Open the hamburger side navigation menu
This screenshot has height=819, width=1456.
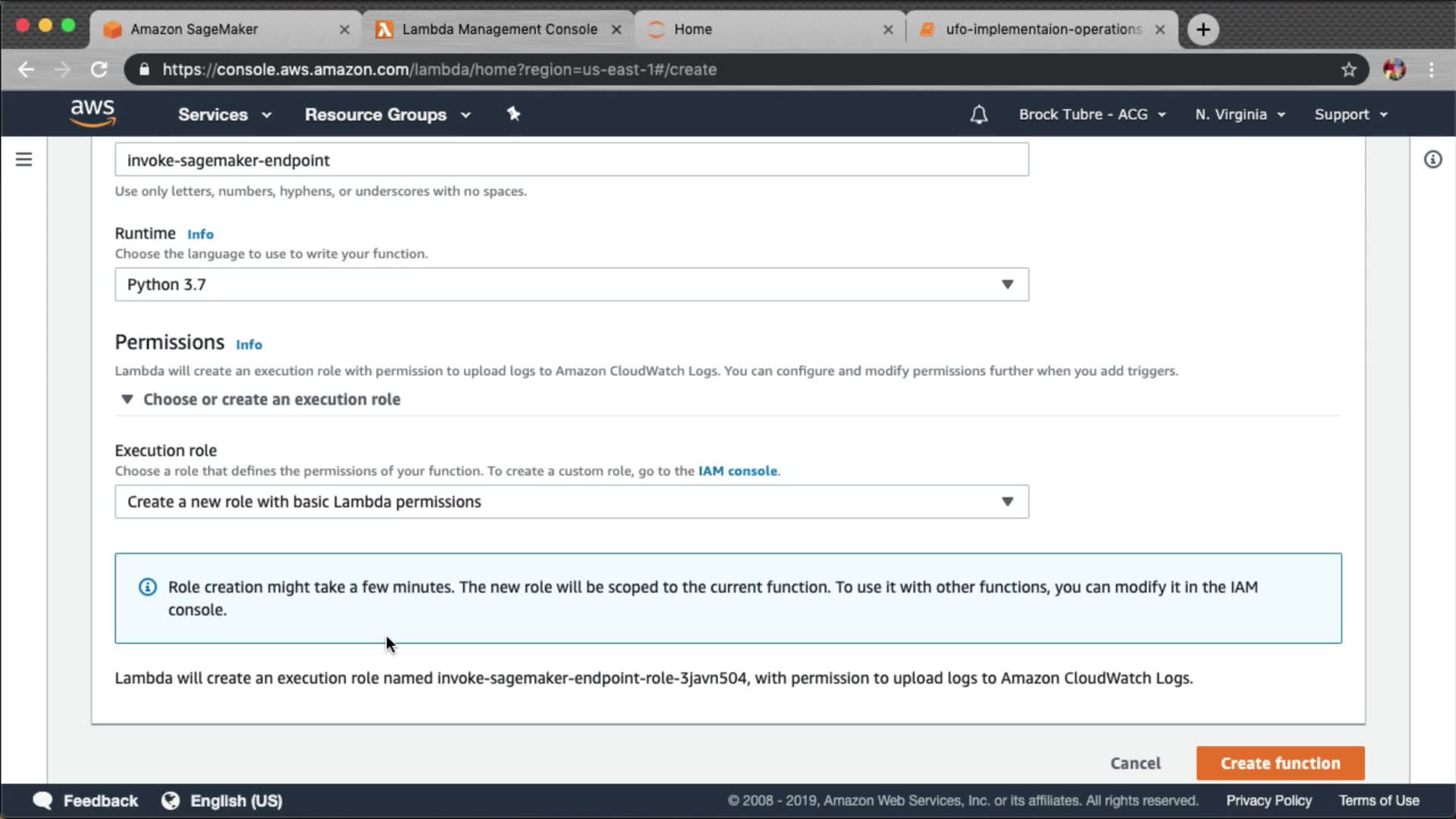point(24,159)
